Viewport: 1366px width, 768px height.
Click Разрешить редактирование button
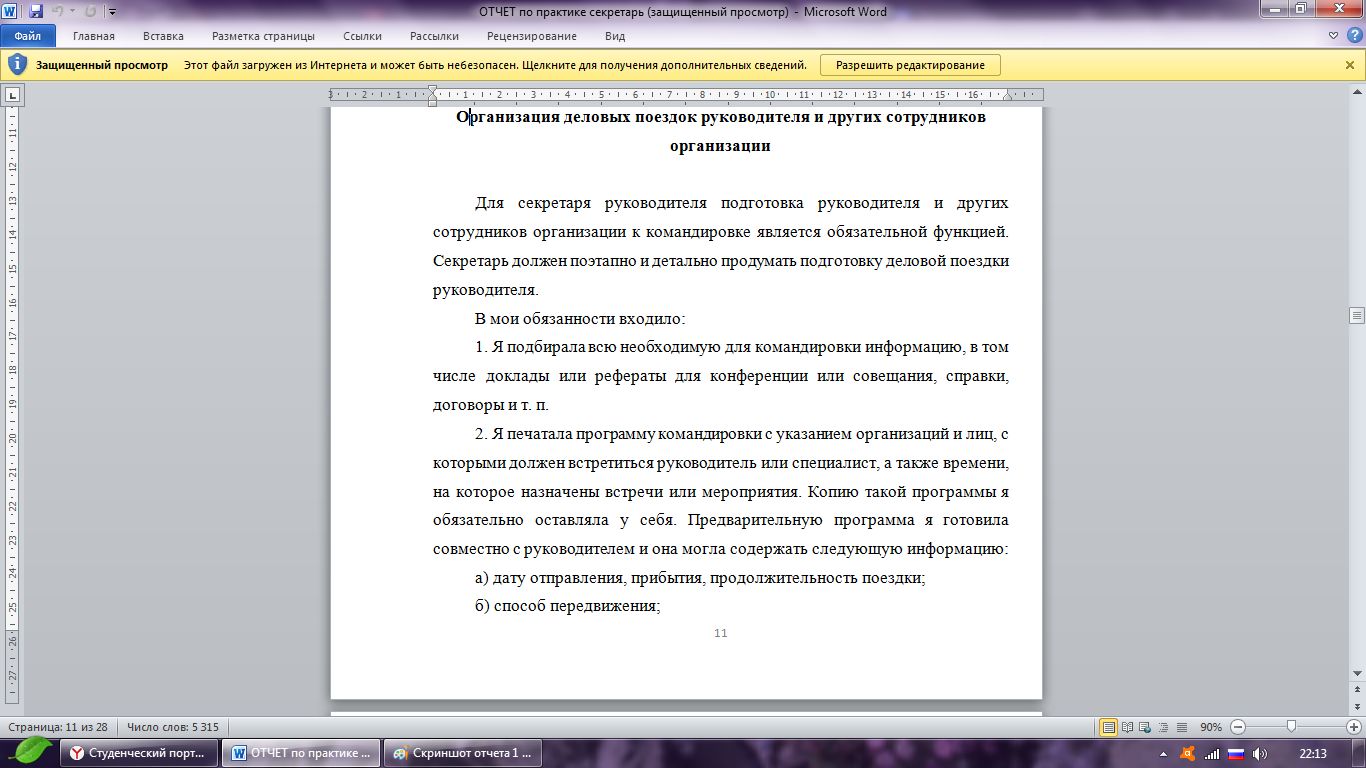point(910,65)
